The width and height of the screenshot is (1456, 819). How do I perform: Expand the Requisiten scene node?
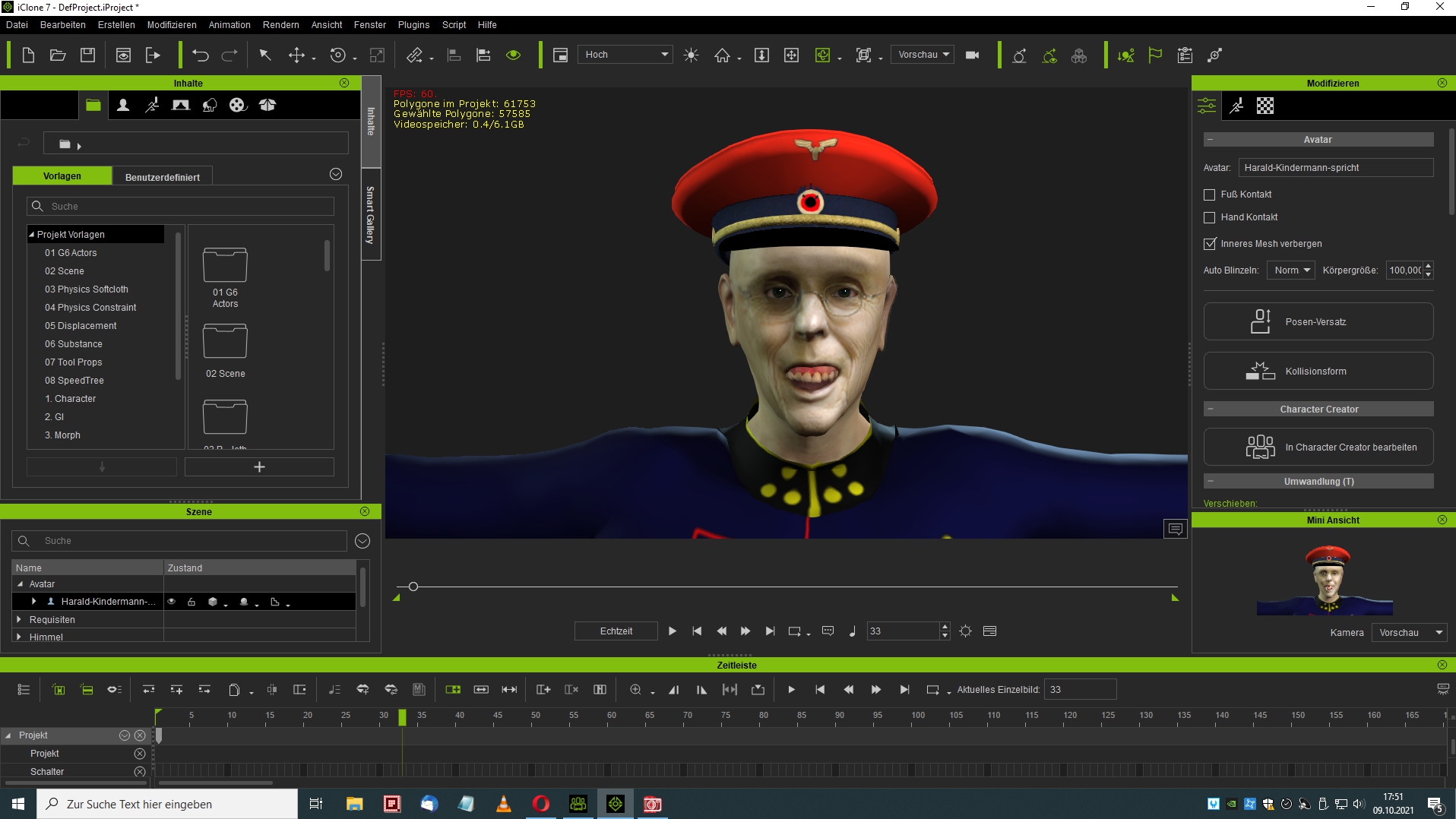19,620
